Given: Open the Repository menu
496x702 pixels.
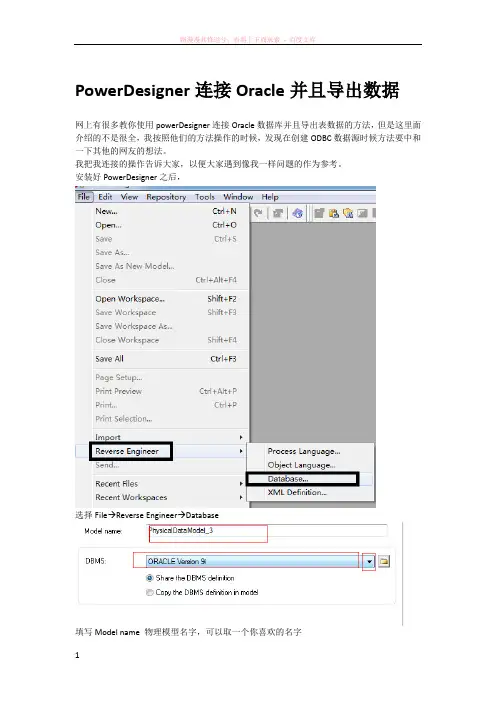Looking at the screenshot, I should pyautogui.click(x=166, y=197).
